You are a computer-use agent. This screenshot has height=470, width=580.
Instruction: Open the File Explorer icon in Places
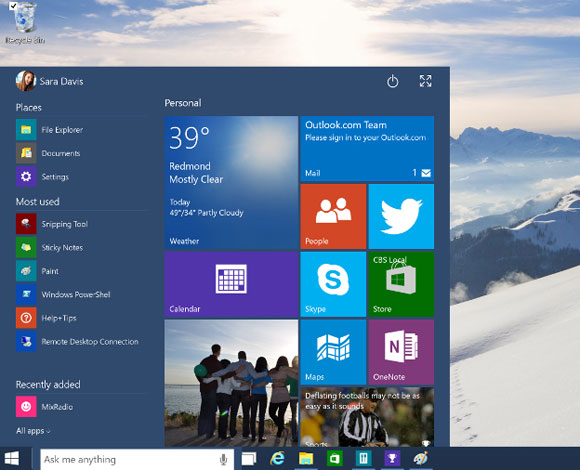[26, 129]
